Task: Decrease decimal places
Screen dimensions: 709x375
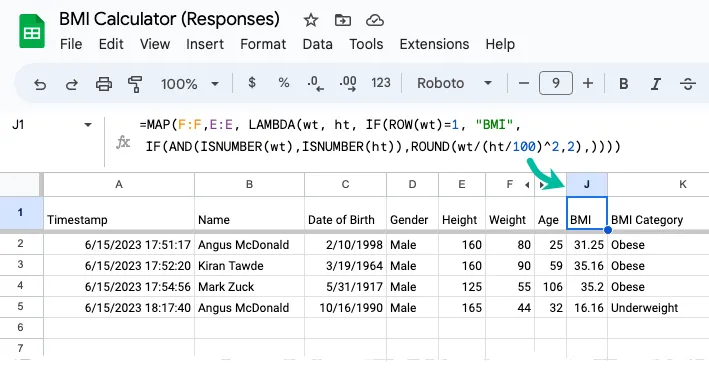Action: (x=315, y=83)
